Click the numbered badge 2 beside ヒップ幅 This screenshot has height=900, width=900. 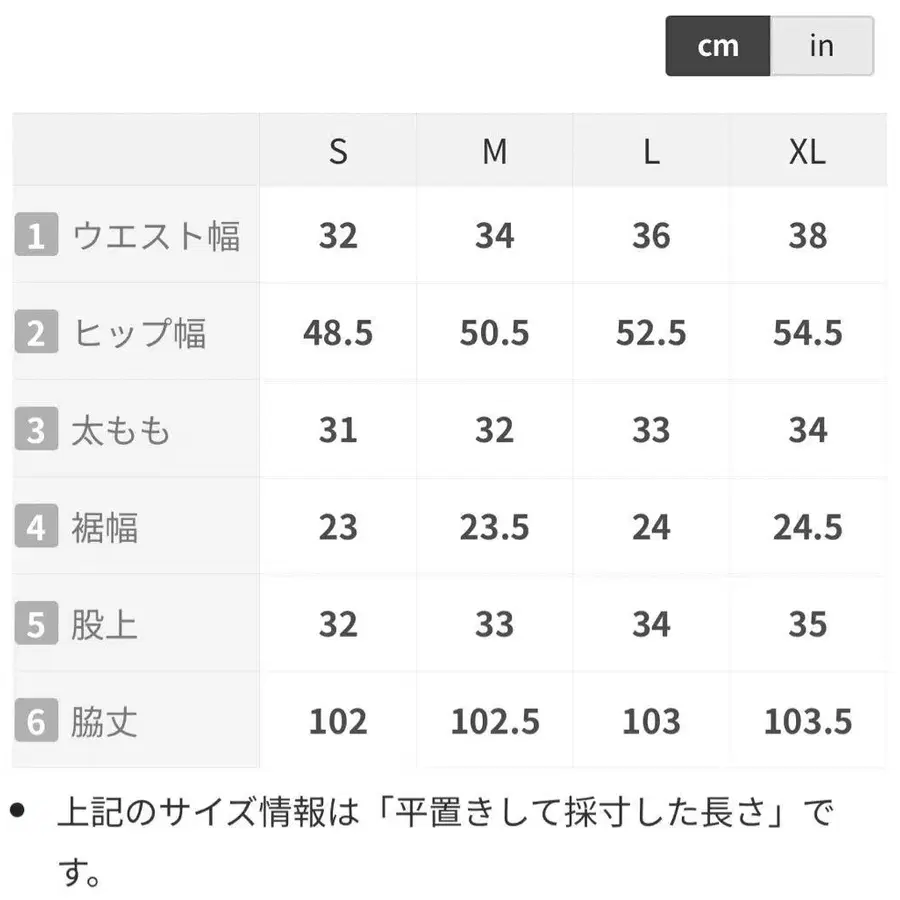tap(37, 332)
